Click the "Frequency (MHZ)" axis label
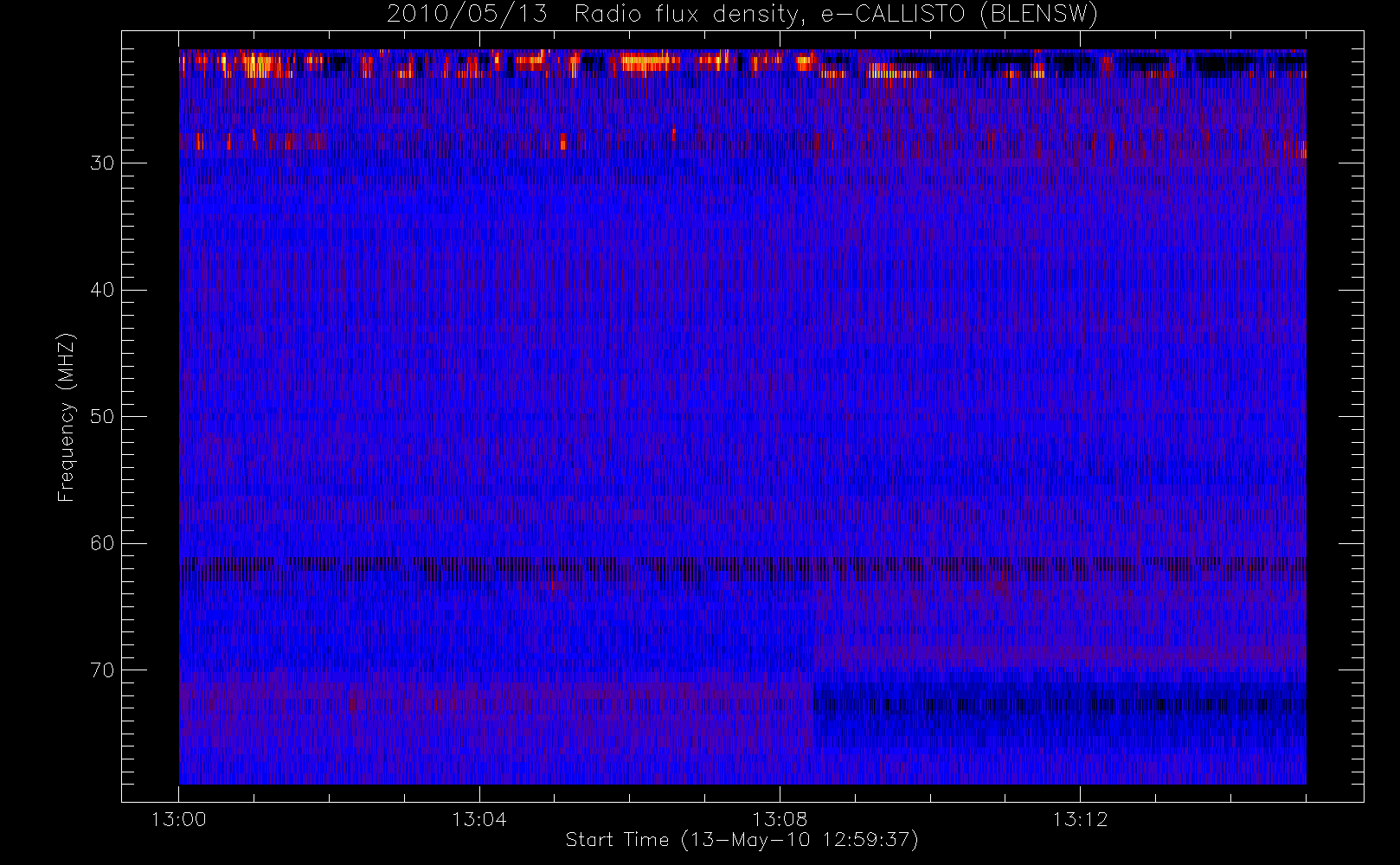Viewport: 1400px width, 865px height. coord(67,417)
